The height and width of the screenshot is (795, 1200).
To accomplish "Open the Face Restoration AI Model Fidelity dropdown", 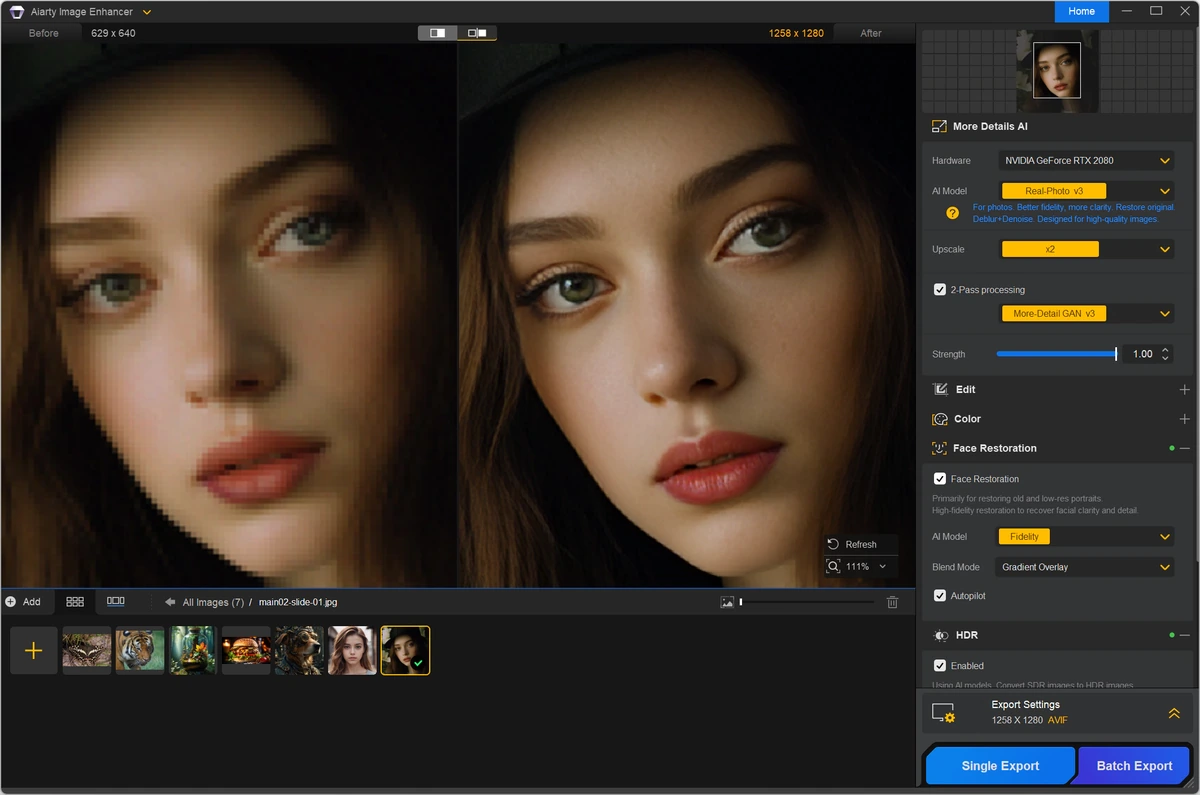I will (1086, 537).
